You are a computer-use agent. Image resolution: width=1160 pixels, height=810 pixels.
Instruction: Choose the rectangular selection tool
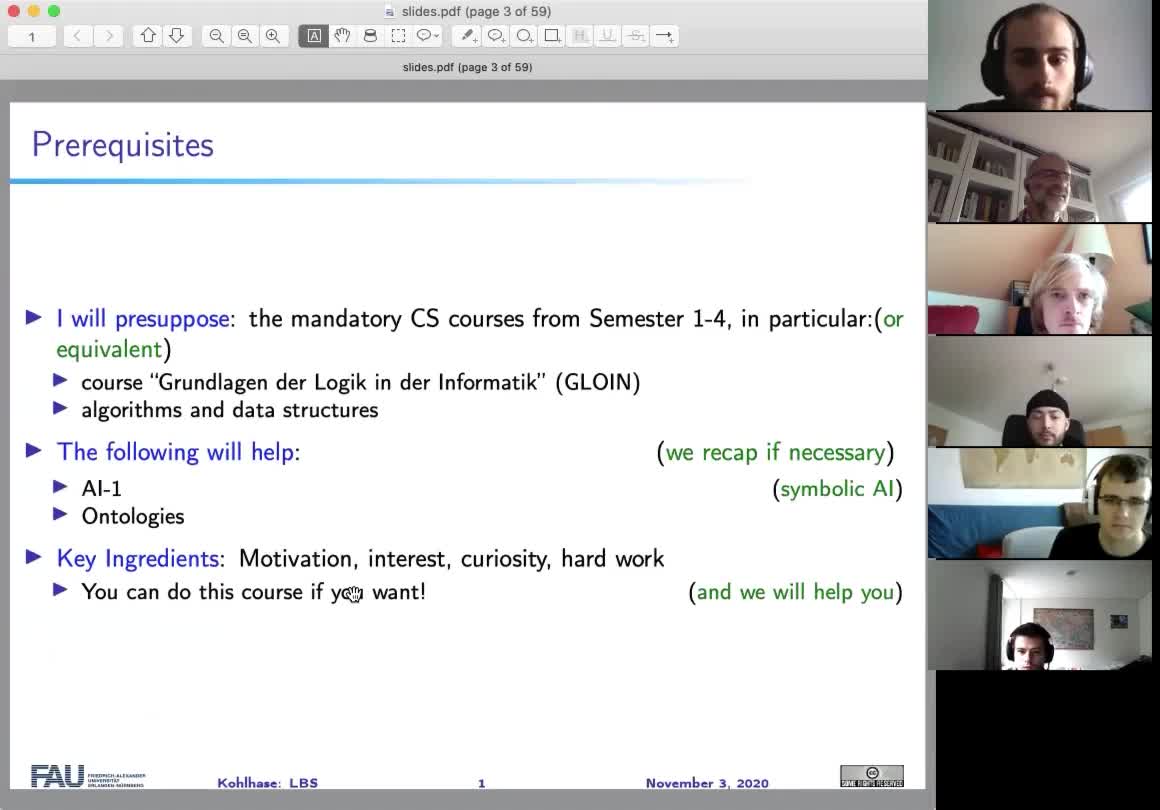[x=398, y=36]
